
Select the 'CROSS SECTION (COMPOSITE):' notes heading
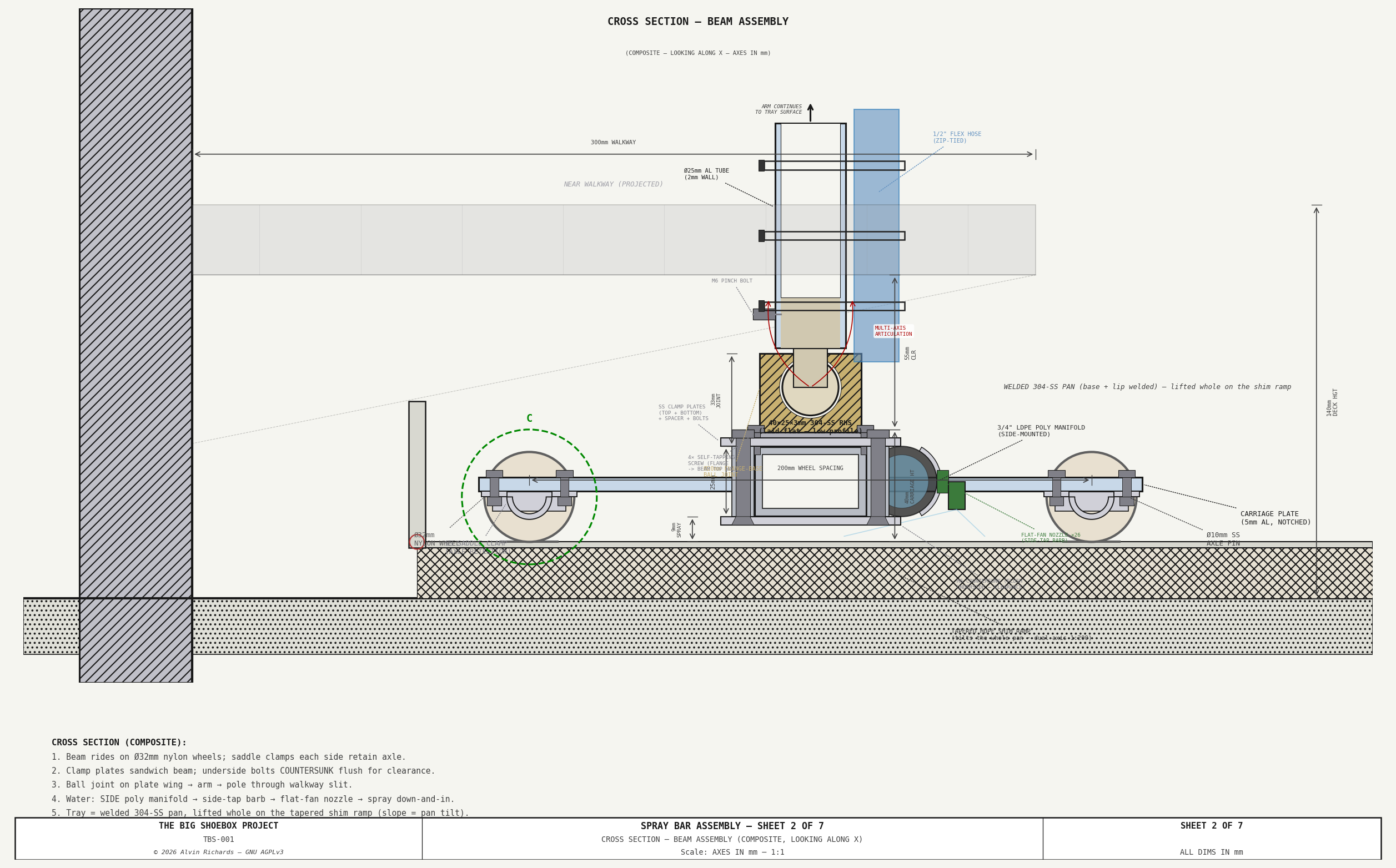tap(119, 742)
